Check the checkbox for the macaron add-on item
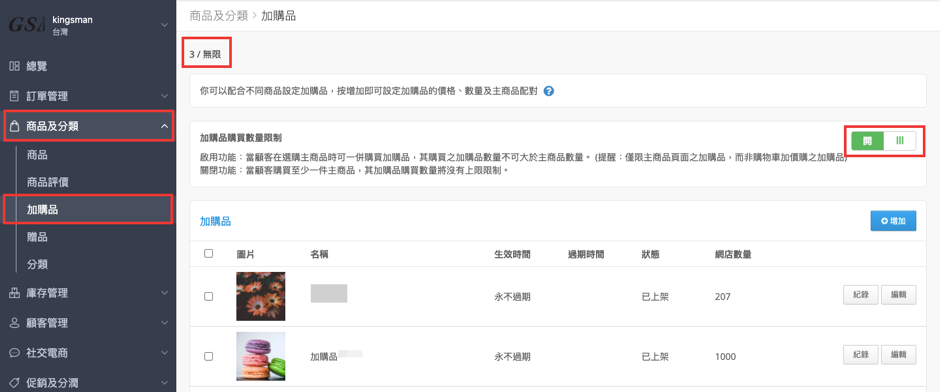This screenshot has width=940, height=392. (209, 356)
